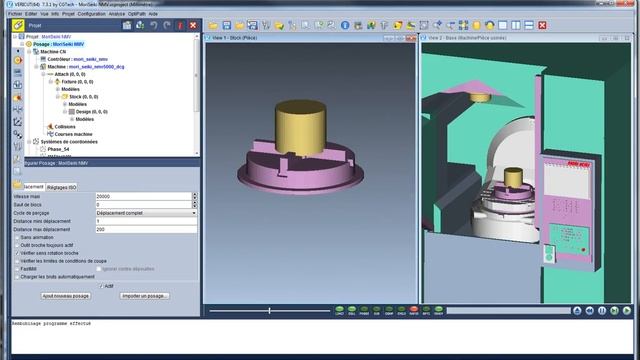The image size is (640, 360).
Task: Collapse the Design (0, 0, 0) node
Action: click(65, 111)
